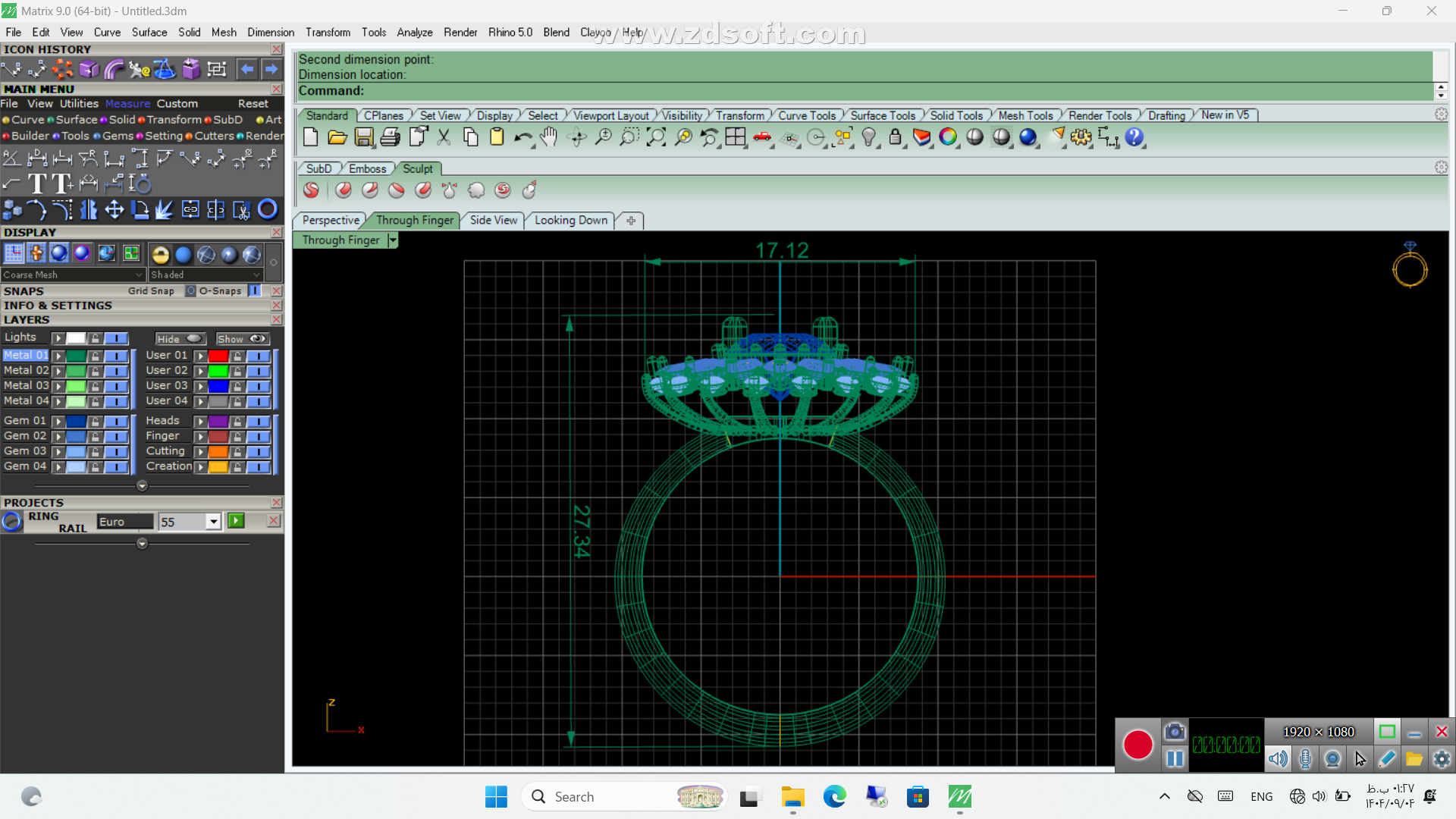Click the User 01 red color swatch
Viewport: 1456px width, 819px height.
(x=218, y=356)
